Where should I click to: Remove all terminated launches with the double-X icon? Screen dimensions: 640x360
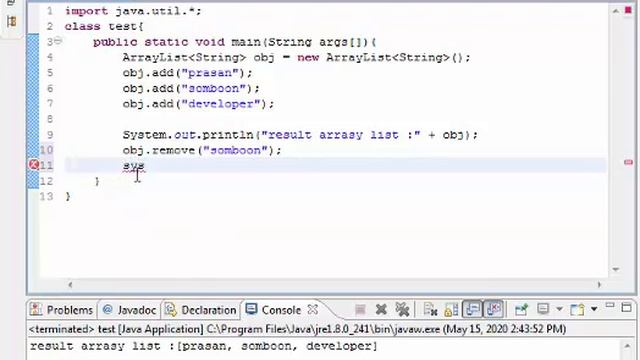point(402,310)
